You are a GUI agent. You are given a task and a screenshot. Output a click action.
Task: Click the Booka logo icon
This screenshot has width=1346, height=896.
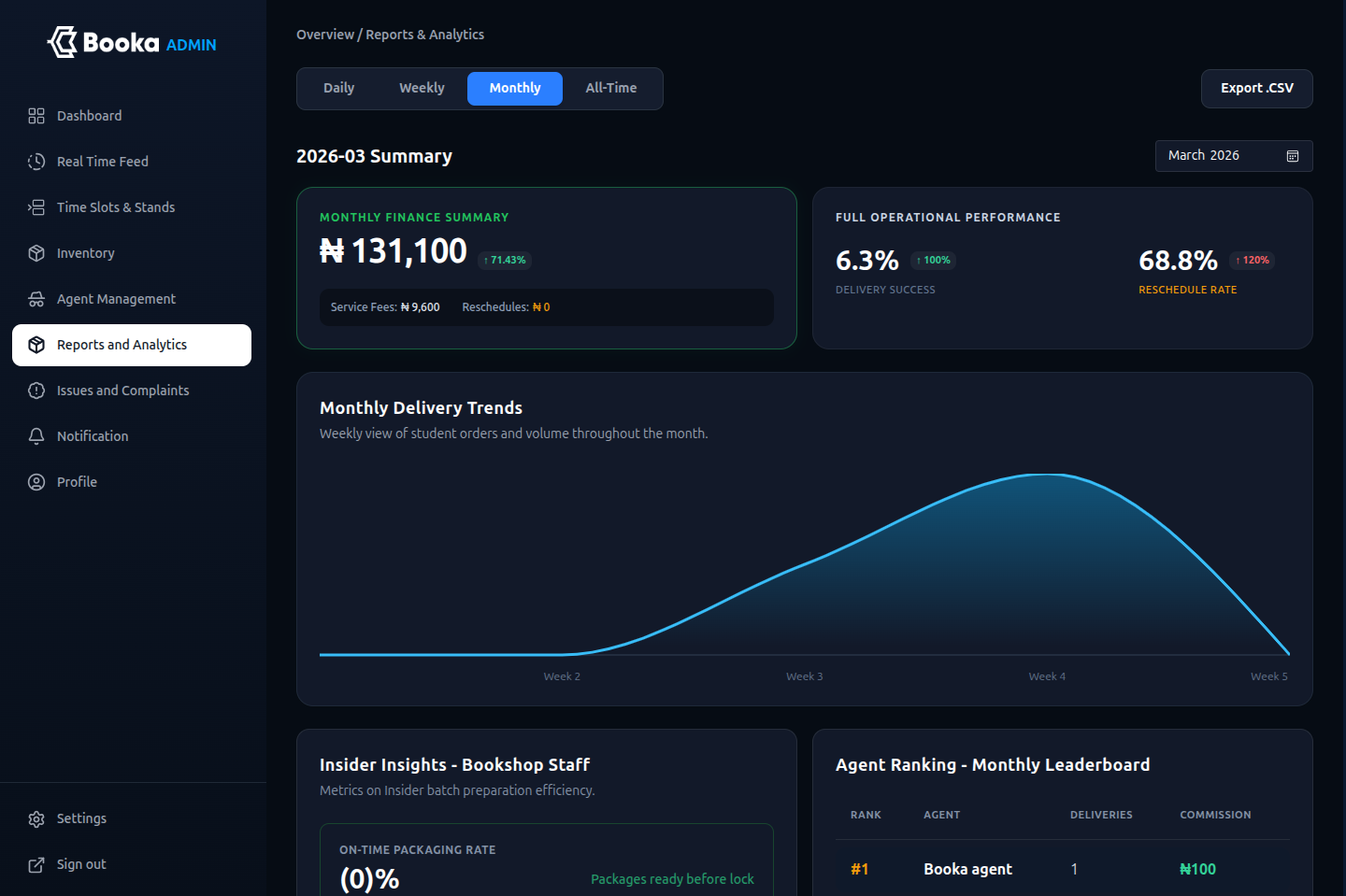[63, 42]
